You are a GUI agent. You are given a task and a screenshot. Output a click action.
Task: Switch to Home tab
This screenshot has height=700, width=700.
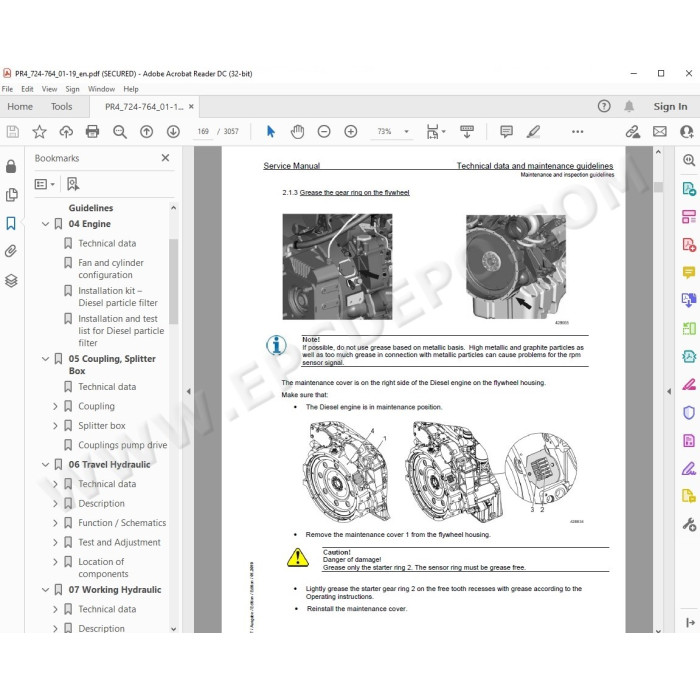pos(20,107)
